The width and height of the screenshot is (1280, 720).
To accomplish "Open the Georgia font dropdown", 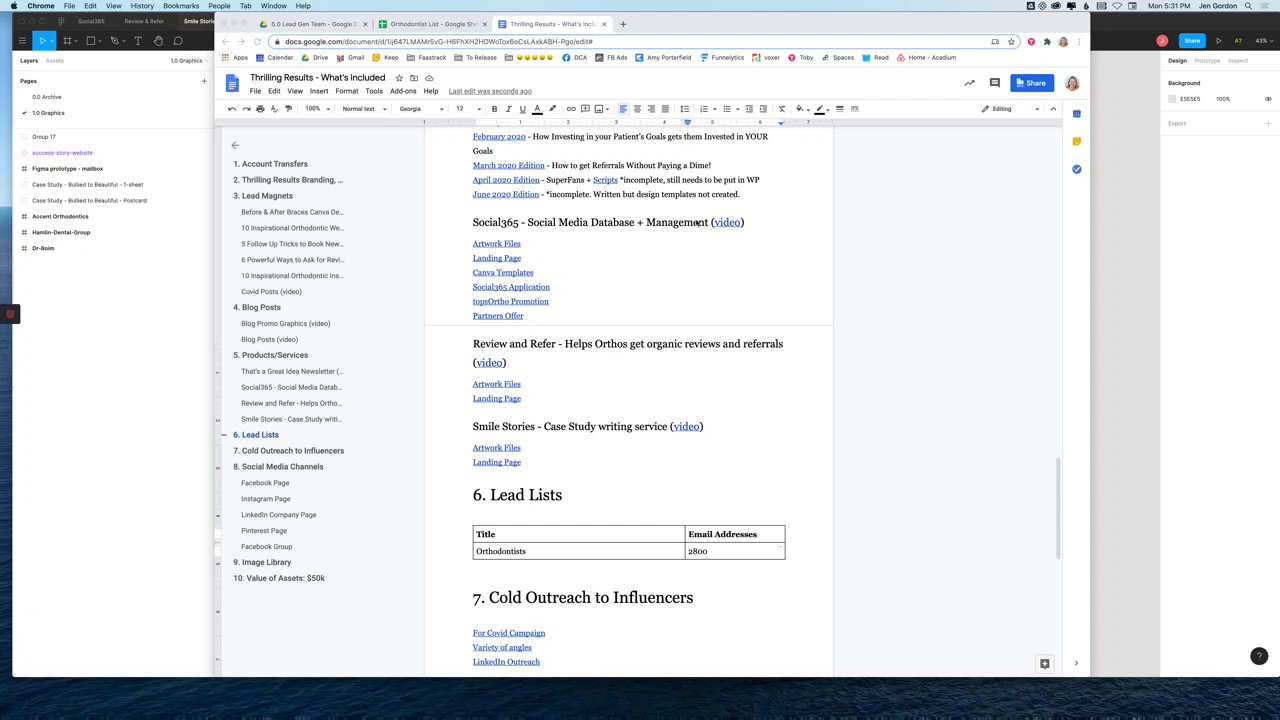I will (422, 109).
